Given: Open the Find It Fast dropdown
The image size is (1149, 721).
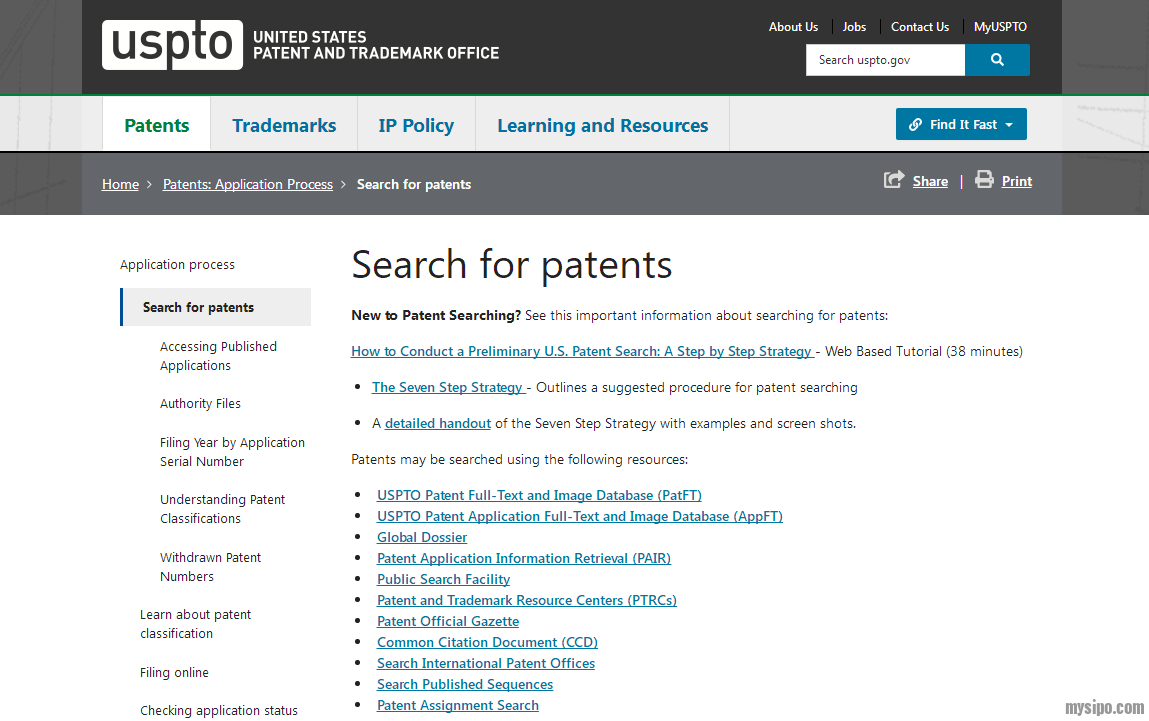Looking at the screenshot, I should click(x=961, y=124).
